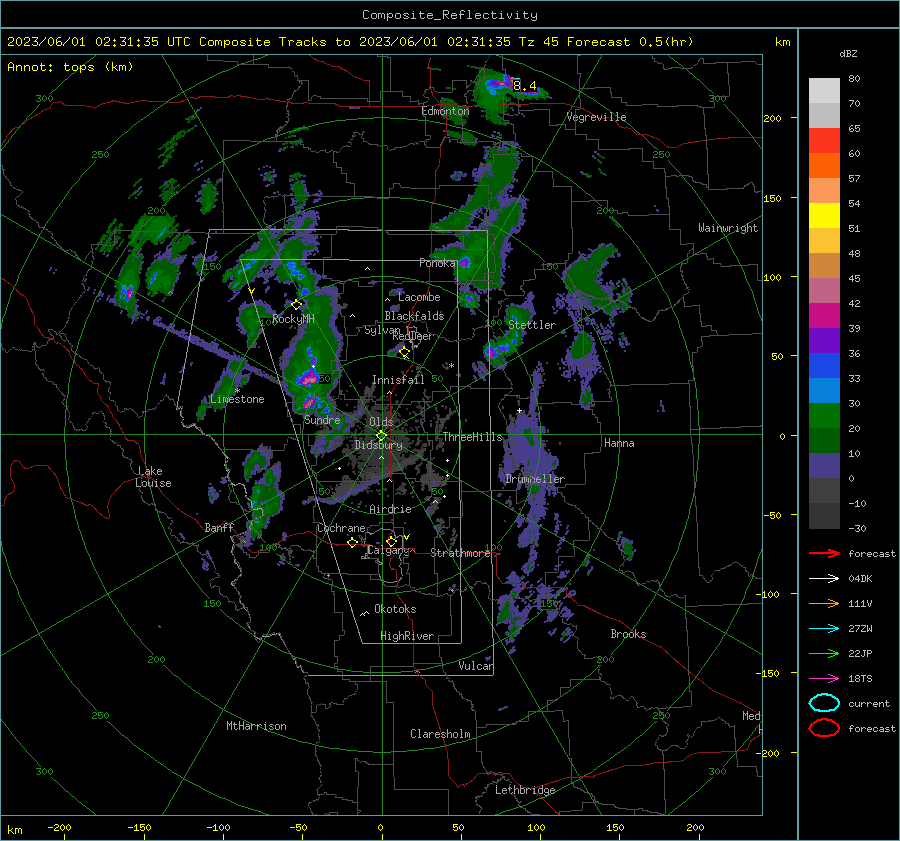Click the yellow diamond marker below RedDeer
The image size is (900, 841).
(x=405, y=351)
